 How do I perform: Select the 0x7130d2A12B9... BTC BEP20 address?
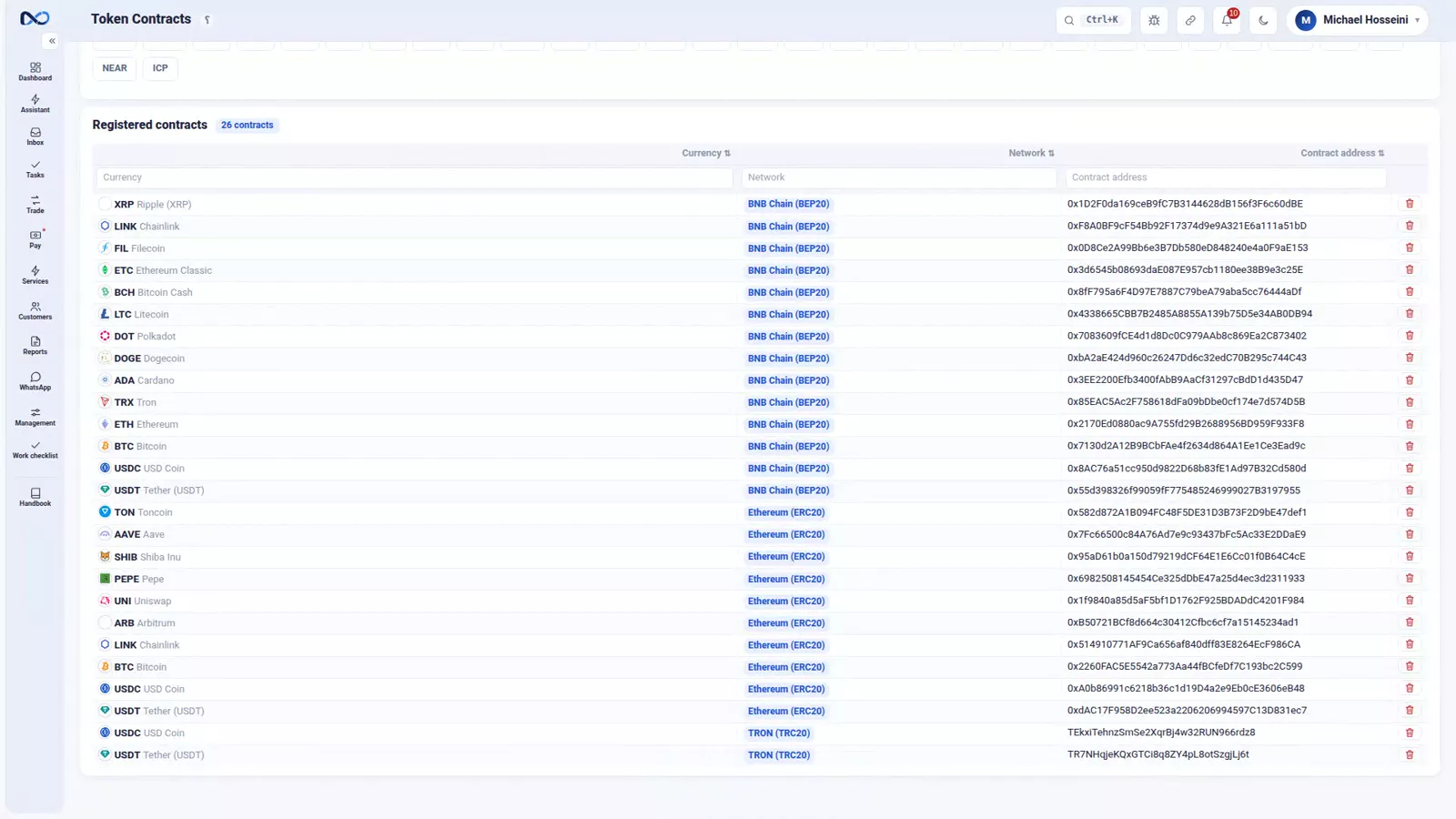click(1186, 446)
